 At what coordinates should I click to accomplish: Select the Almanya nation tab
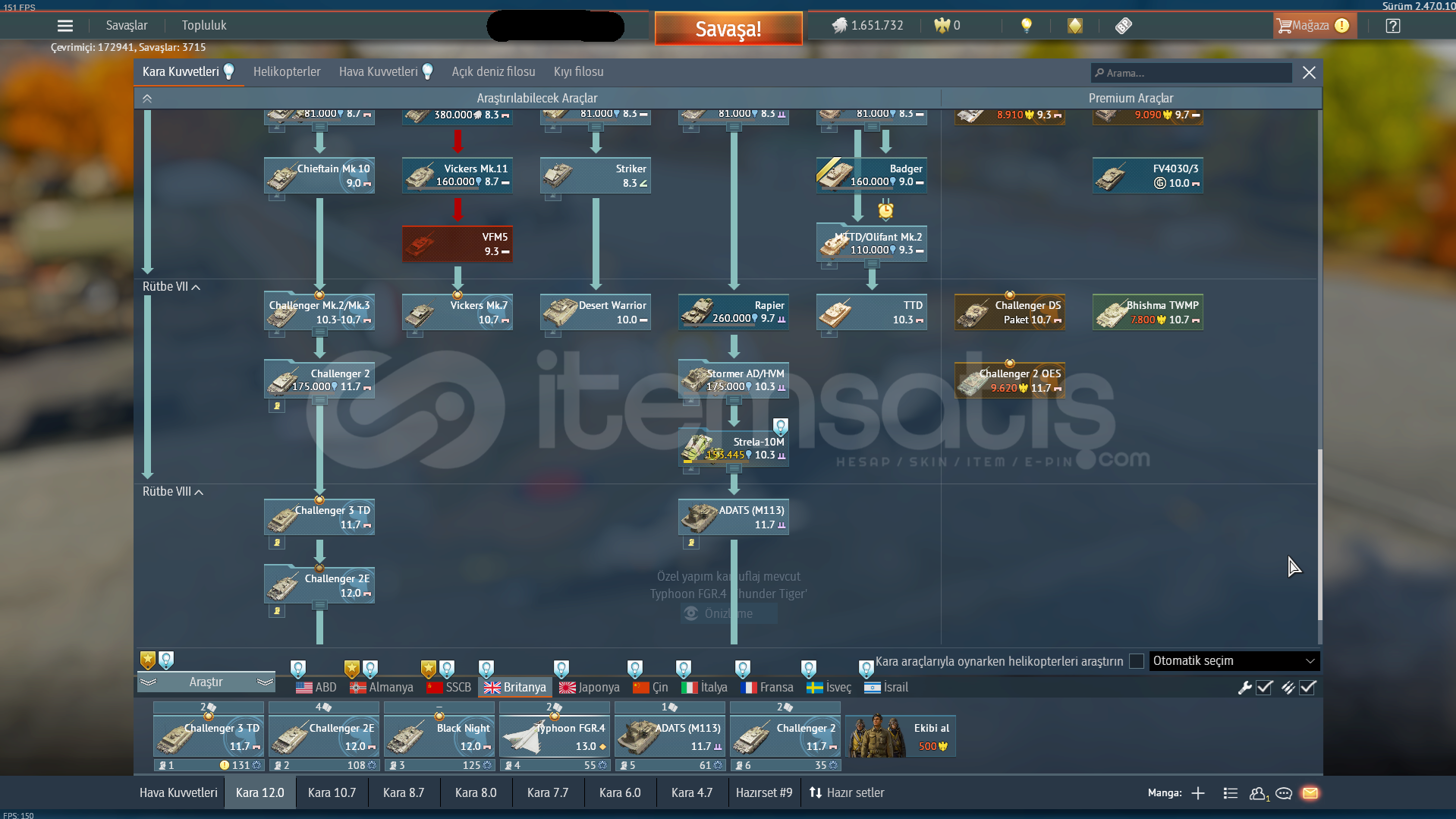pyautogui.click(x=382, y=688)
